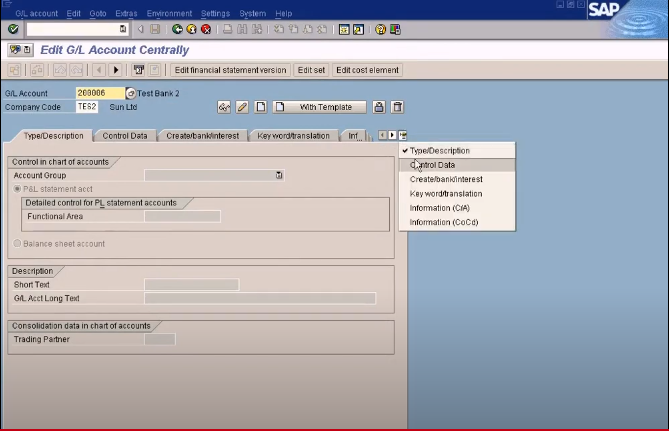Click the Previous account left arrow icon
This screenshot has height=431, width=669.
(x=99, y=70)
